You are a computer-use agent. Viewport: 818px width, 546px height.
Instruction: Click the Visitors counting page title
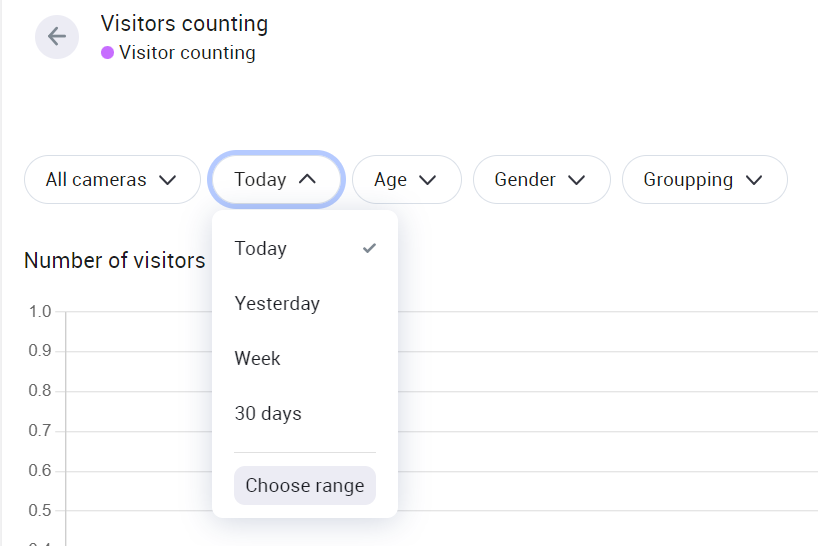click(x=184, y=23)
